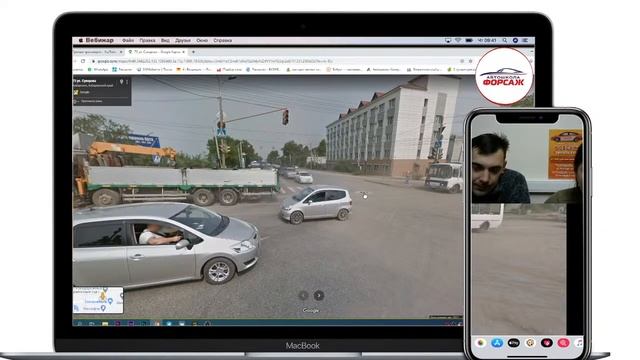Click the silver hatchback in the Street View intersection
Image resolution: width=640 pixels, height=360 pixels.
pos(316,204)
